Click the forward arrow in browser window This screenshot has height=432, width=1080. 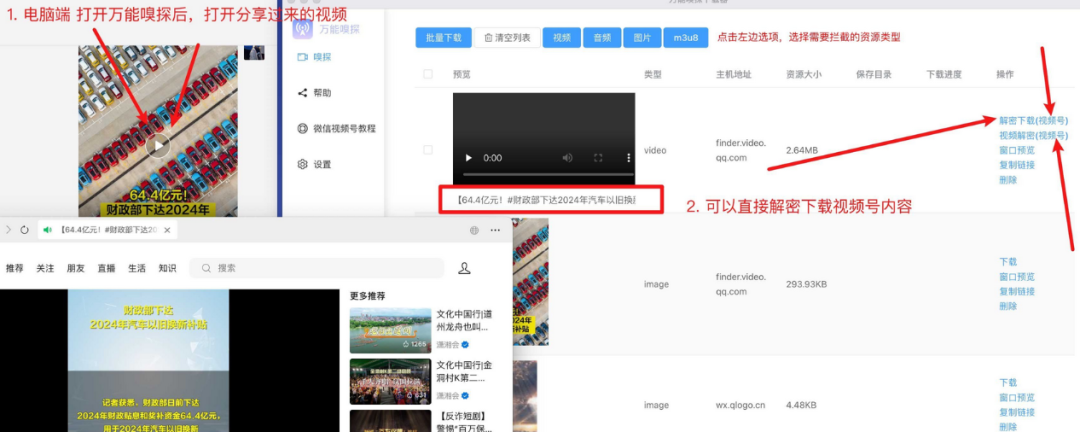tap(8, 230)
